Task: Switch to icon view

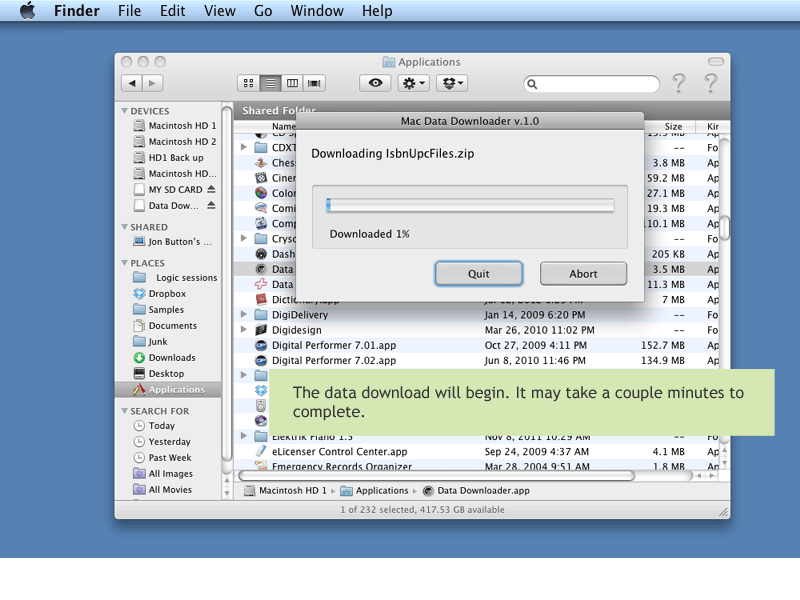Action: 248,83
